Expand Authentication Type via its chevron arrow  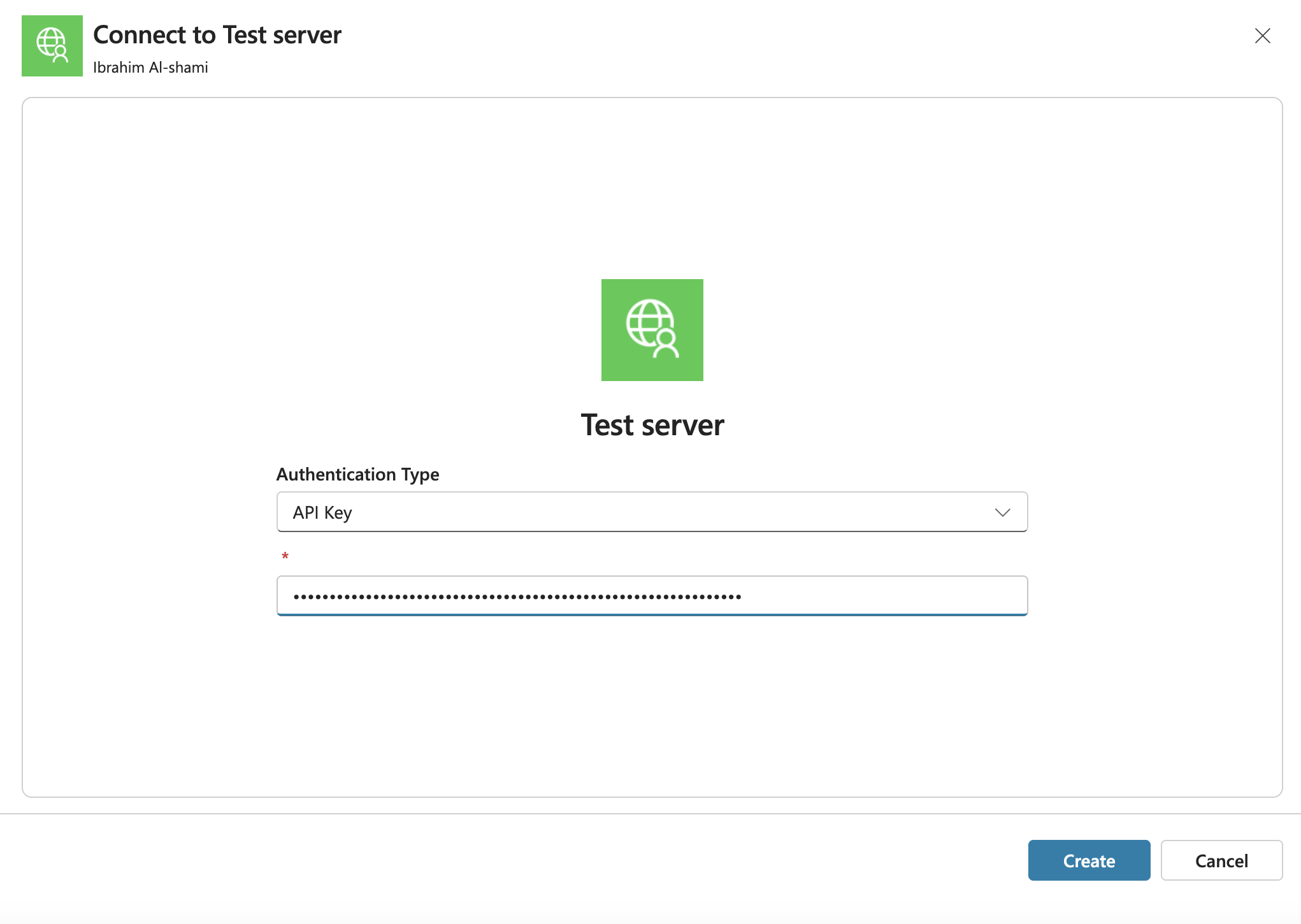point(1002,512)
